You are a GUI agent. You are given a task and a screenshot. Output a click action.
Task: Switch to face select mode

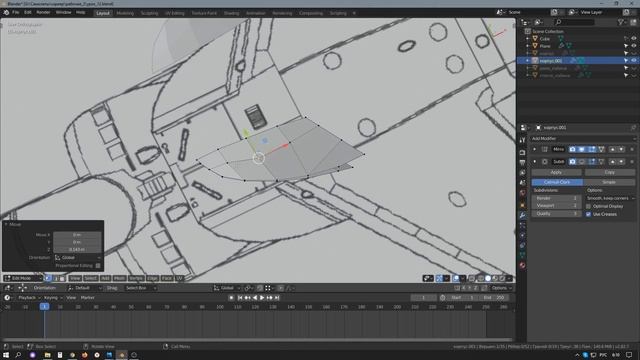click(x=62, y=278)
